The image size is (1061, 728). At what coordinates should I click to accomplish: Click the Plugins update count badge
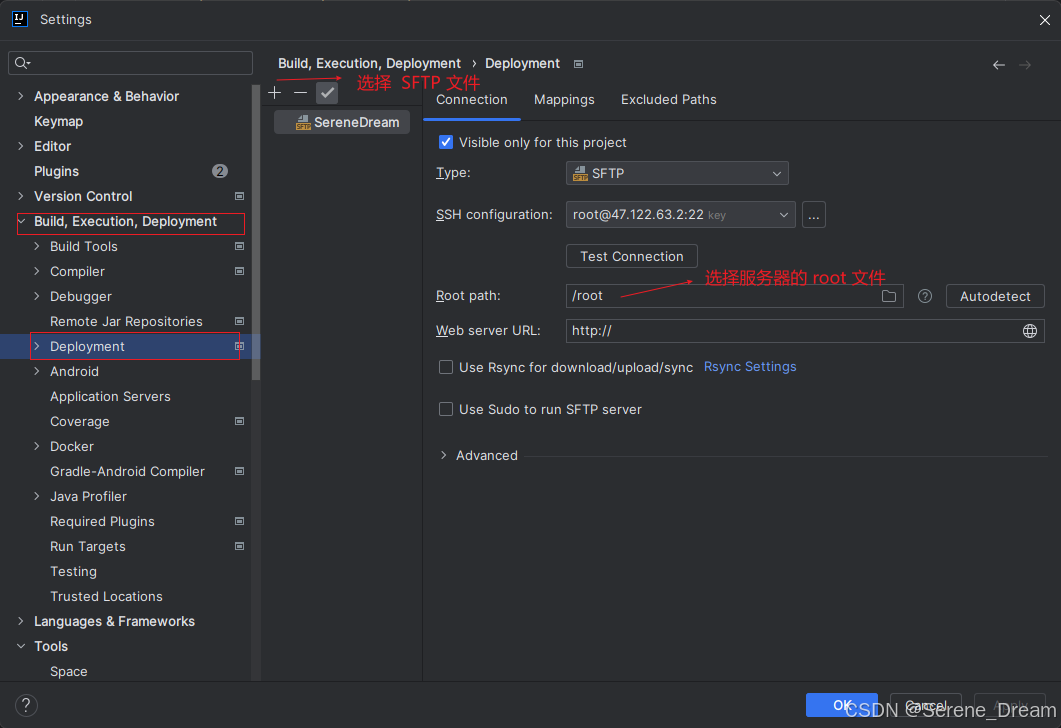tap(219, 171)
